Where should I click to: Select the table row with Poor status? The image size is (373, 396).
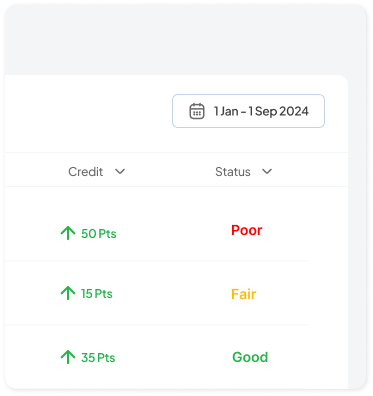156,224
